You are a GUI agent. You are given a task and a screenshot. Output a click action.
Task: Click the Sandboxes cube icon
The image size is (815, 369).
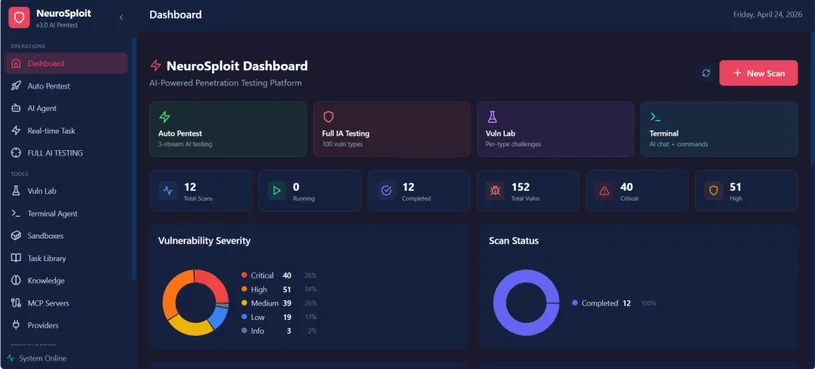point(16,235)
